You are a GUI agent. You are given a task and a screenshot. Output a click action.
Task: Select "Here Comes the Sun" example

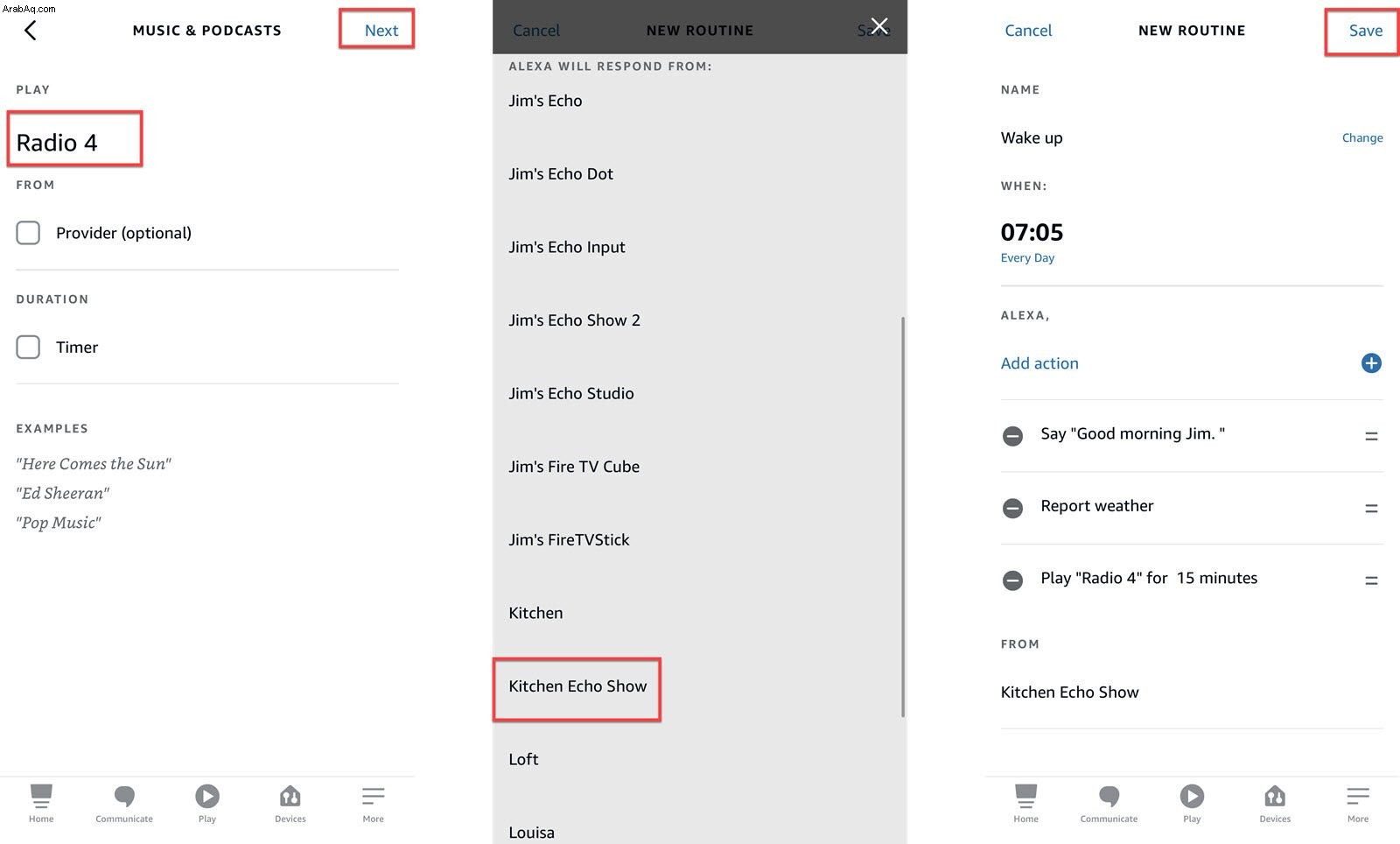point(94,464)
